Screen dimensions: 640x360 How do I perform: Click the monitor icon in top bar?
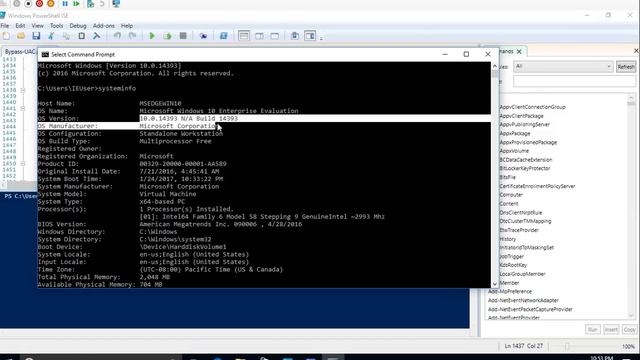coord(116,4)
